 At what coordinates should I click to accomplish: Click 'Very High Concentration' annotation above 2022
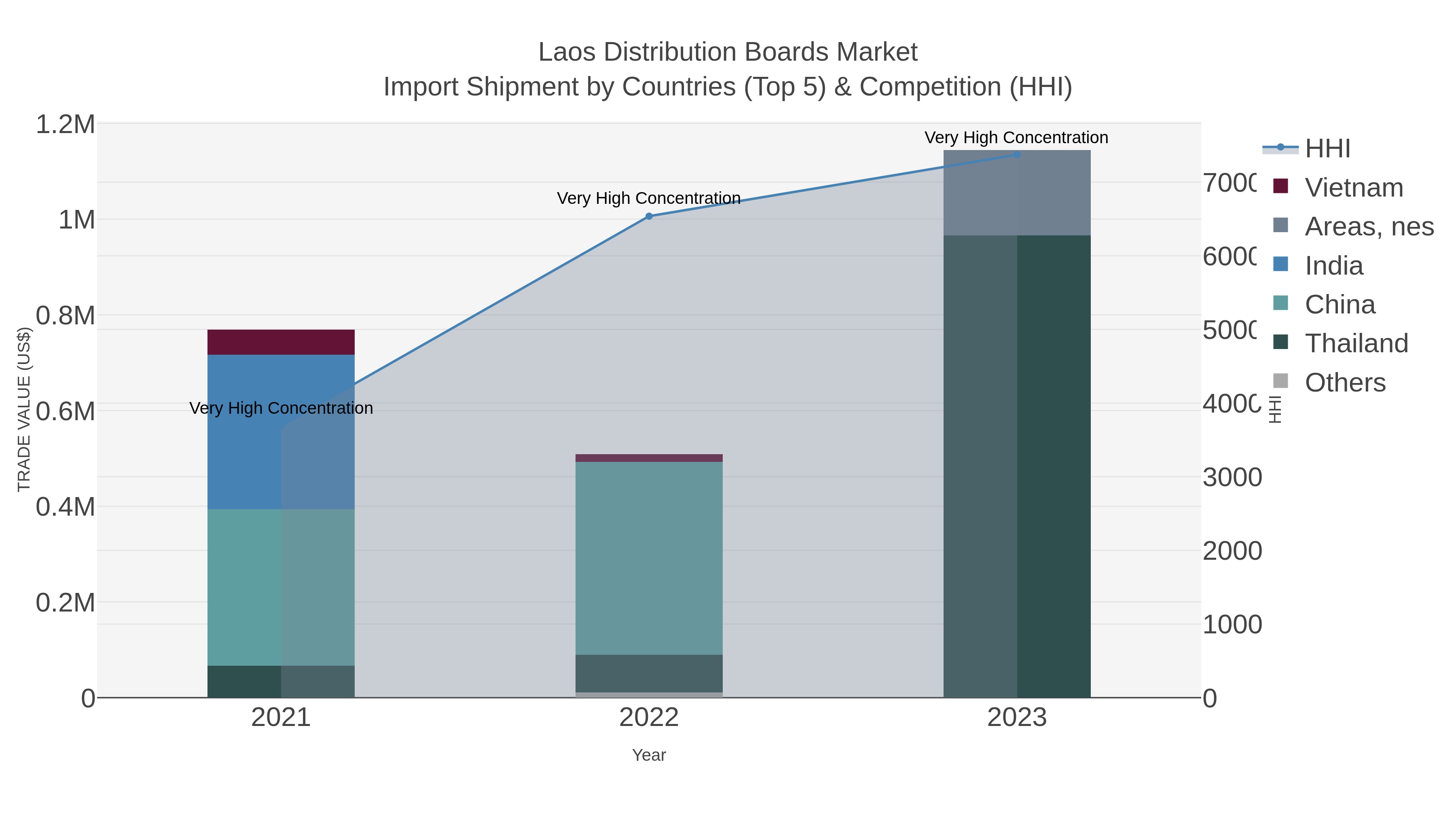649,199
